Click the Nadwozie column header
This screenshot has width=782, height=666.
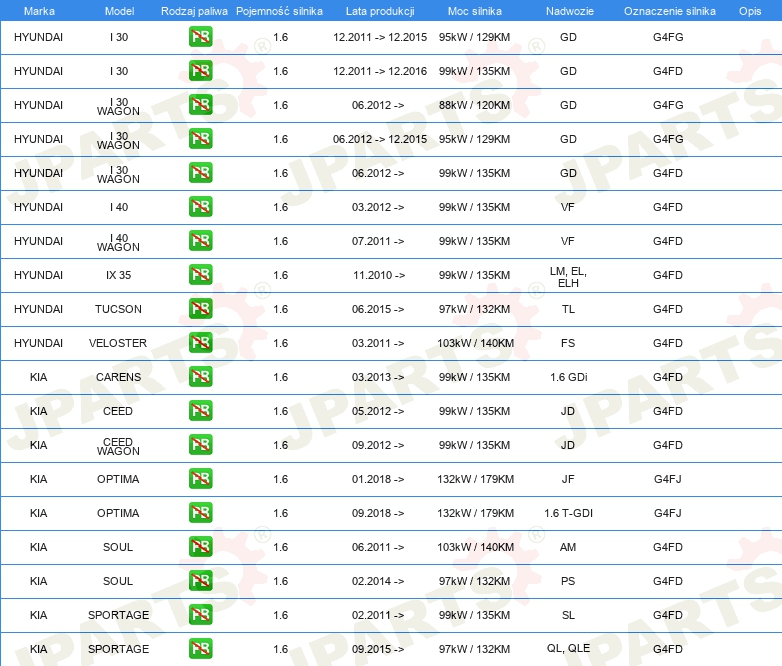coord(570,11)
